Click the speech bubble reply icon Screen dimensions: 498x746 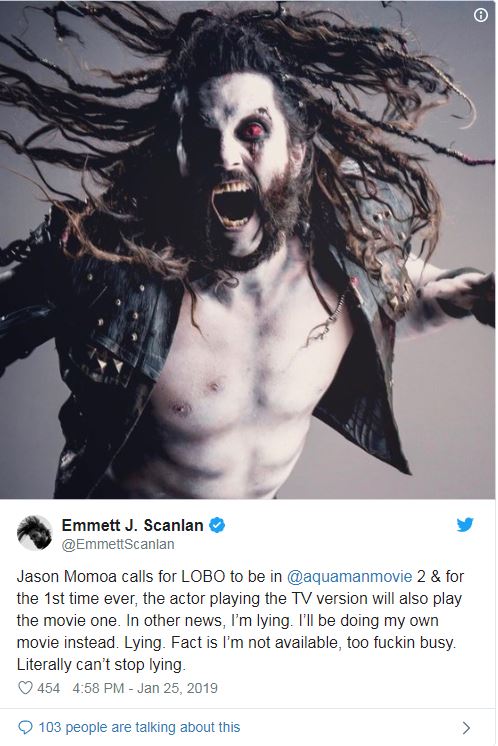25,727
